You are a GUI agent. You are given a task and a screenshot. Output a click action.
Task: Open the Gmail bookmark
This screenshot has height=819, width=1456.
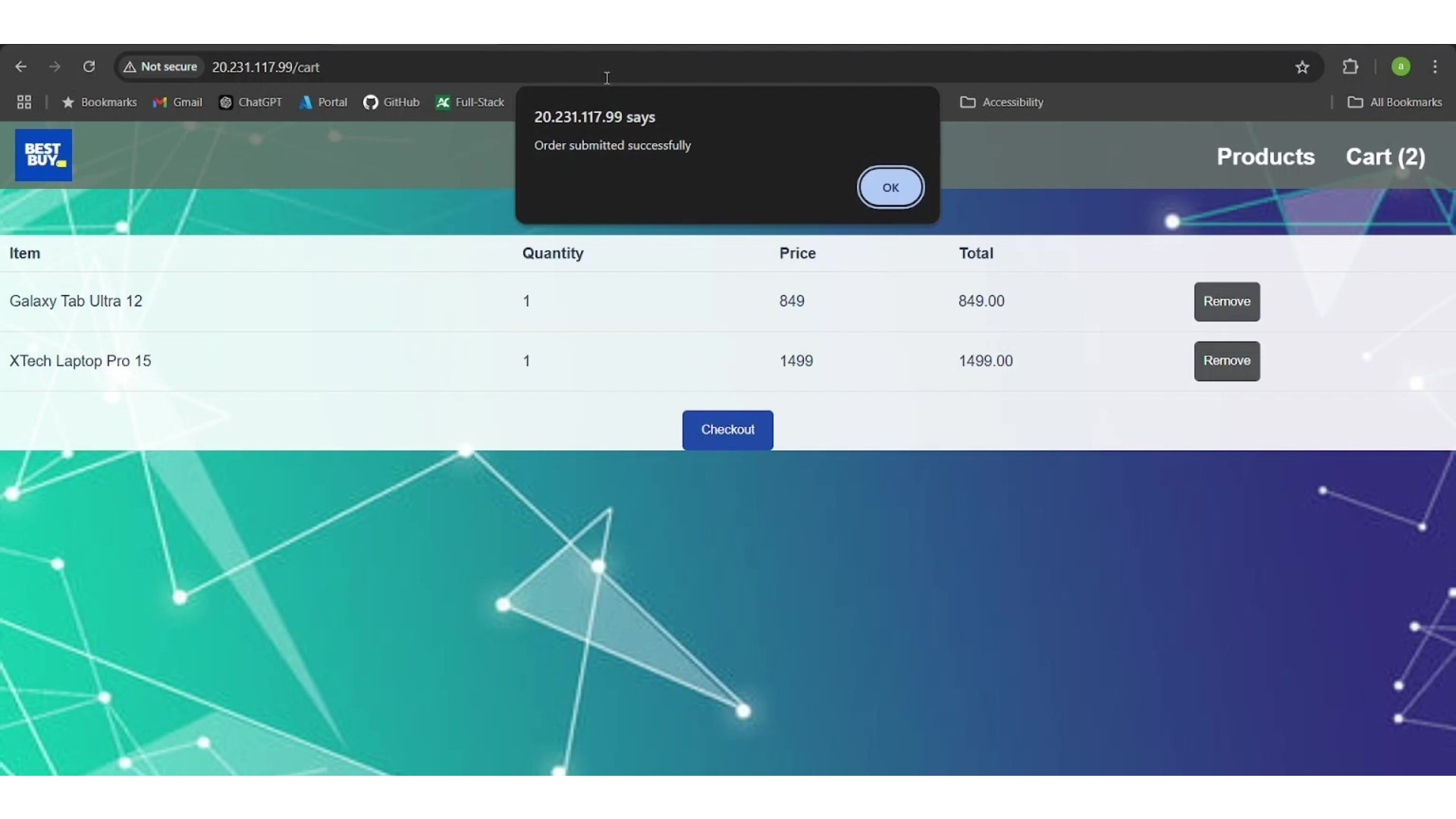click(x=177, y=102)
